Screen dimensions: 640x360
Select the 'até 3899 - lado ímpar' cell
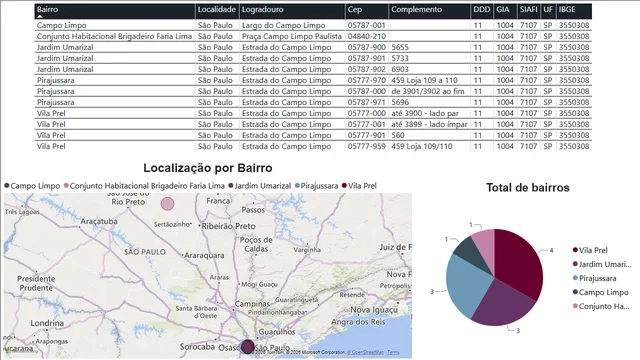coord(429,124)
